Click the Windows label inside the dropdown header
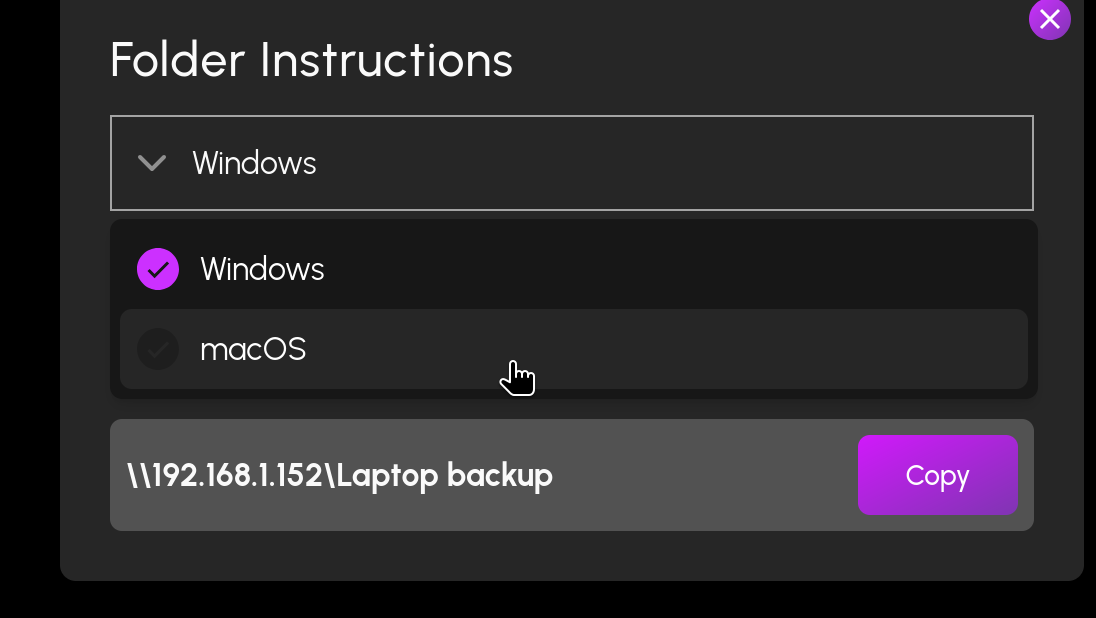This screenshot has height=618, width=1096. (254, 163)
